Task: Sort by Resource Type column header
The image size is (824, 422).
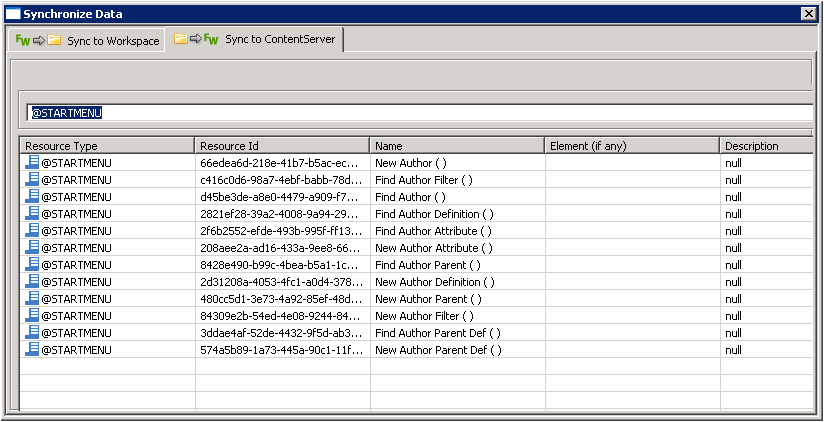Action: point(107,146)
